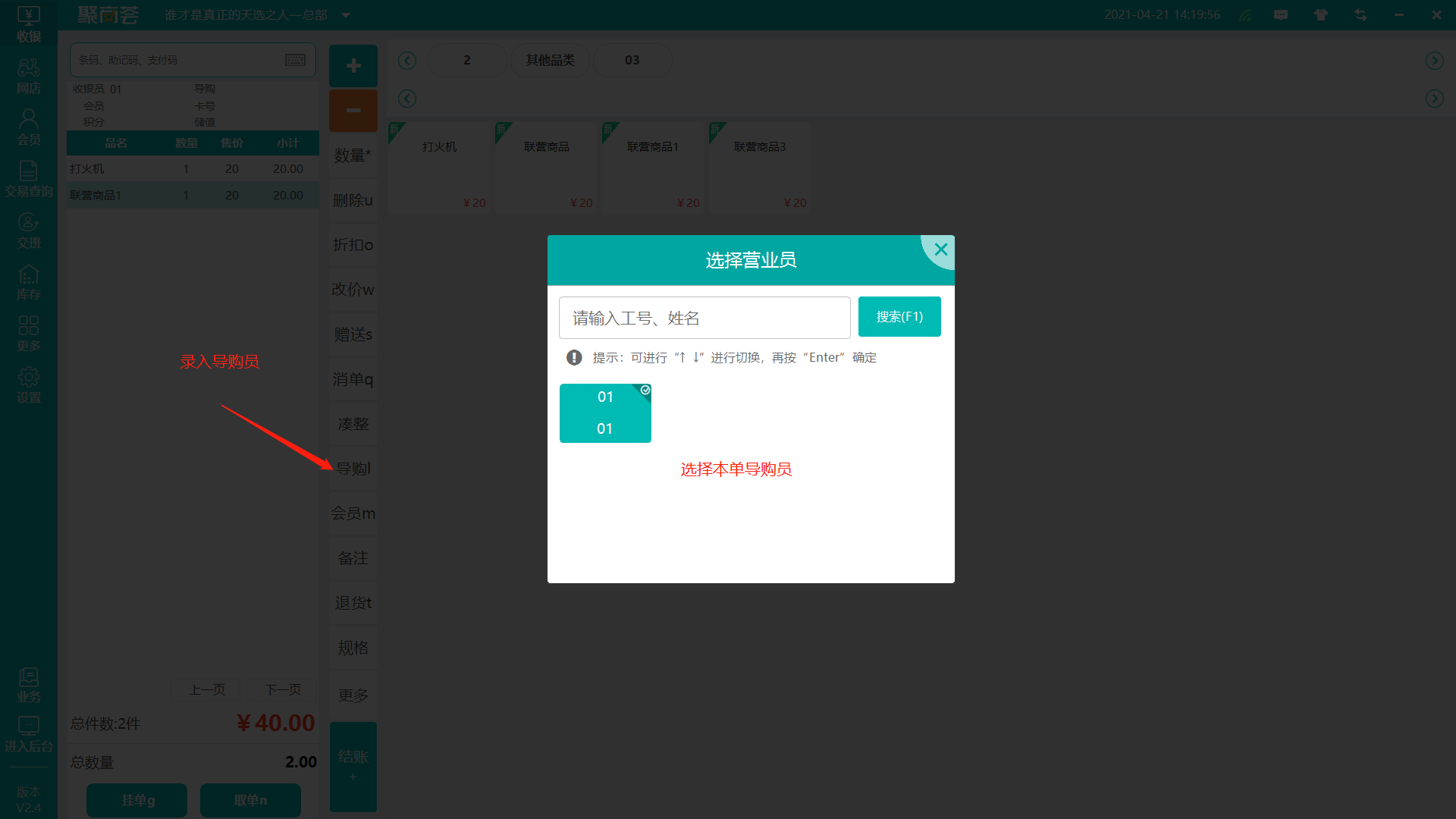Click the 进入后台 backend icon
This screenshot has height=819, width=1456.
coord(29,734)
